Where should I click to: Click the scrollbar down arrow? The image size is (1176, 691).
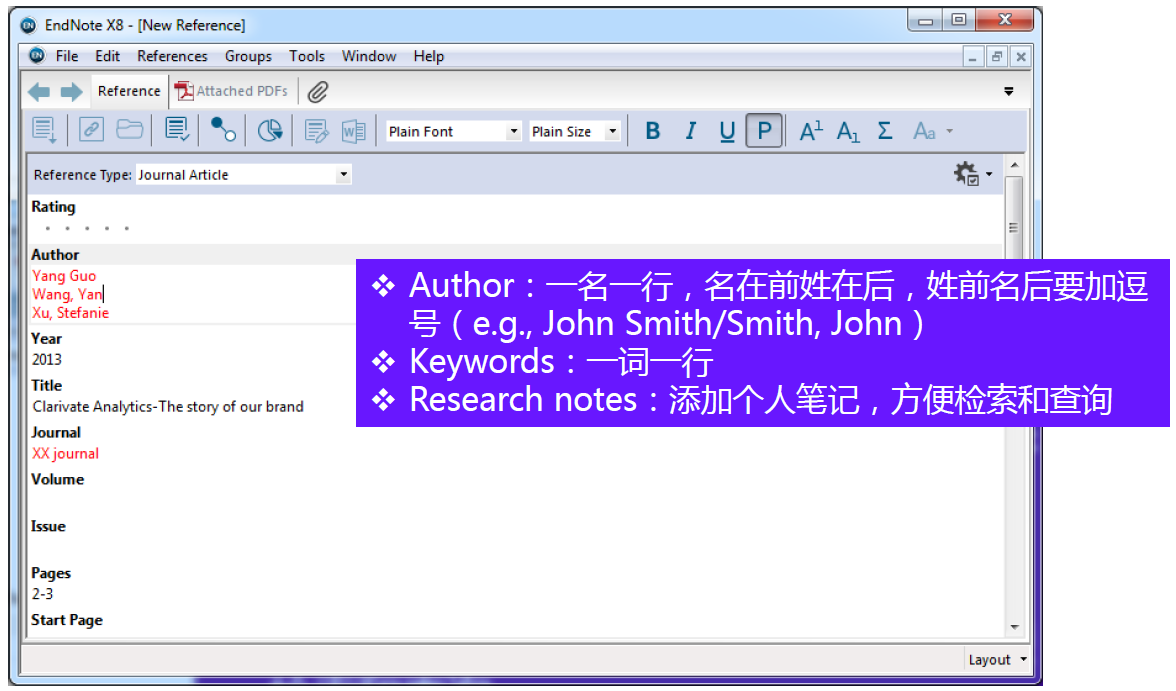(1014, 627)
